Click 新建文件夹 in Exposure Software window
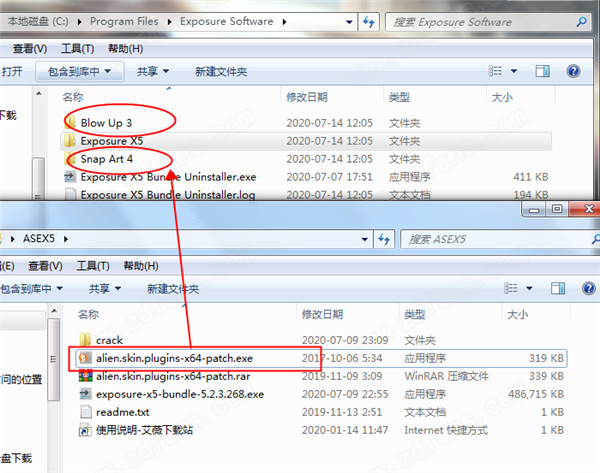The image size is (600, 473). click(x=221, y=72)
